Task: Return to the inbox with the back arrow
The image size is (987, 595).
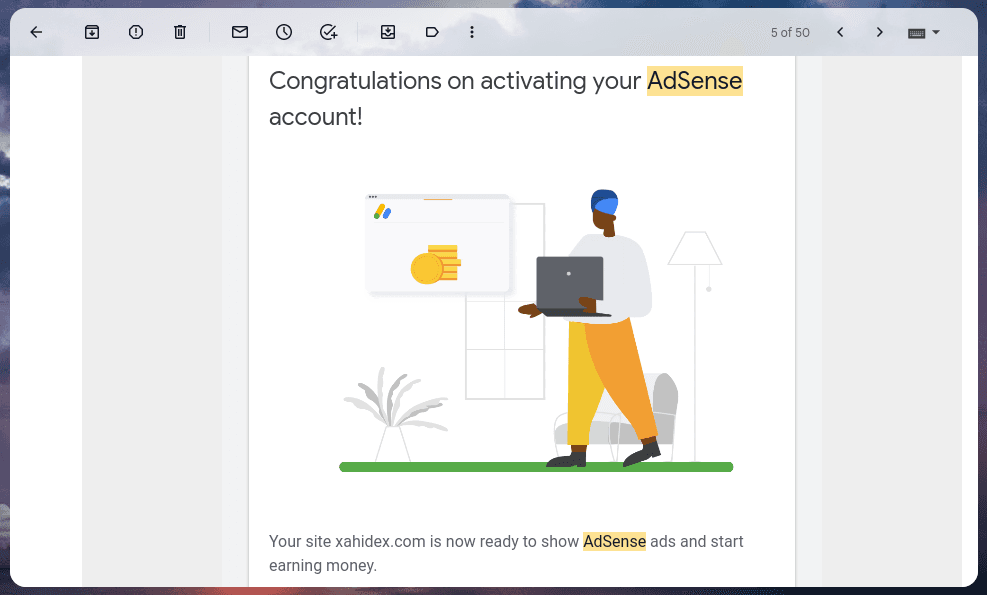Action: point(36,32)
